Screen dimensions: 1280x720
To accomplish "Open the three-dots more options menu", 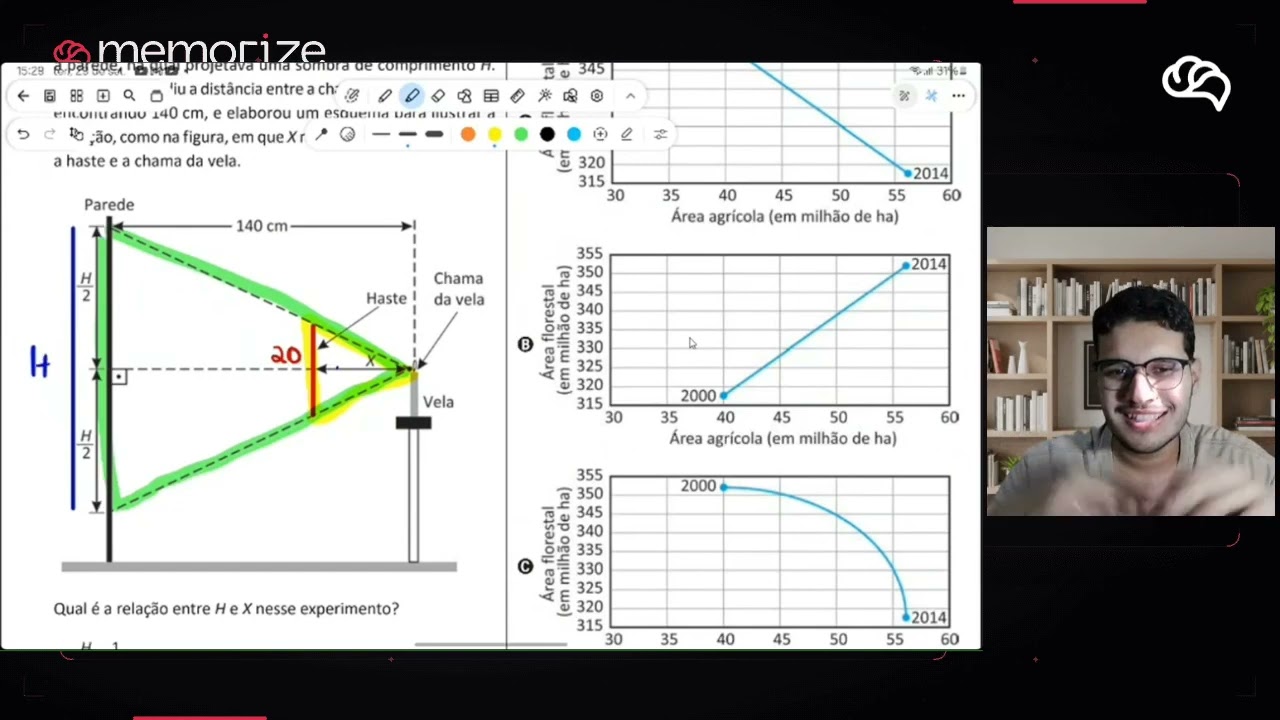I will tap(958, 96).
